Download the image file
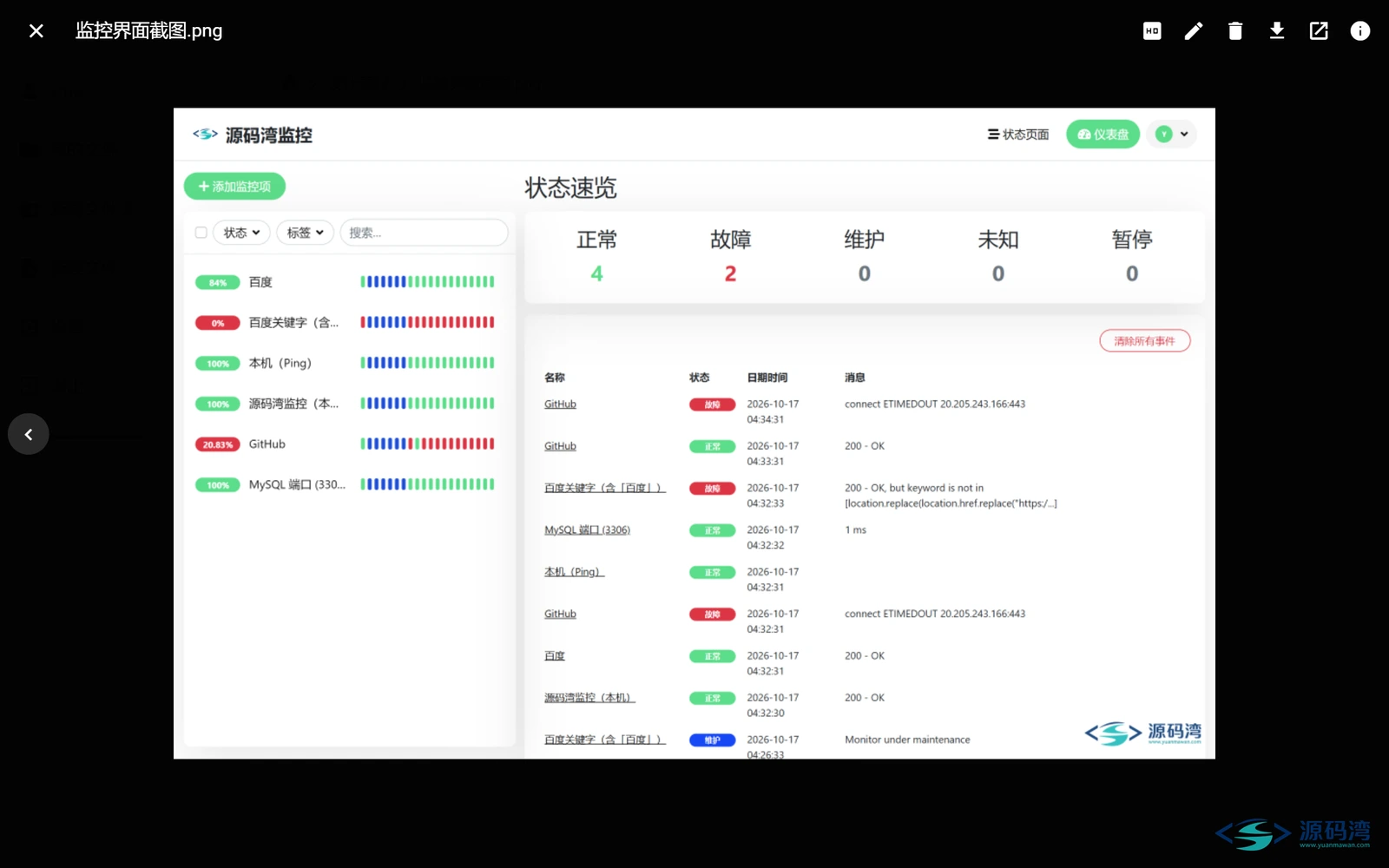The image size is (1389, 868). (x=1277, y=31)
